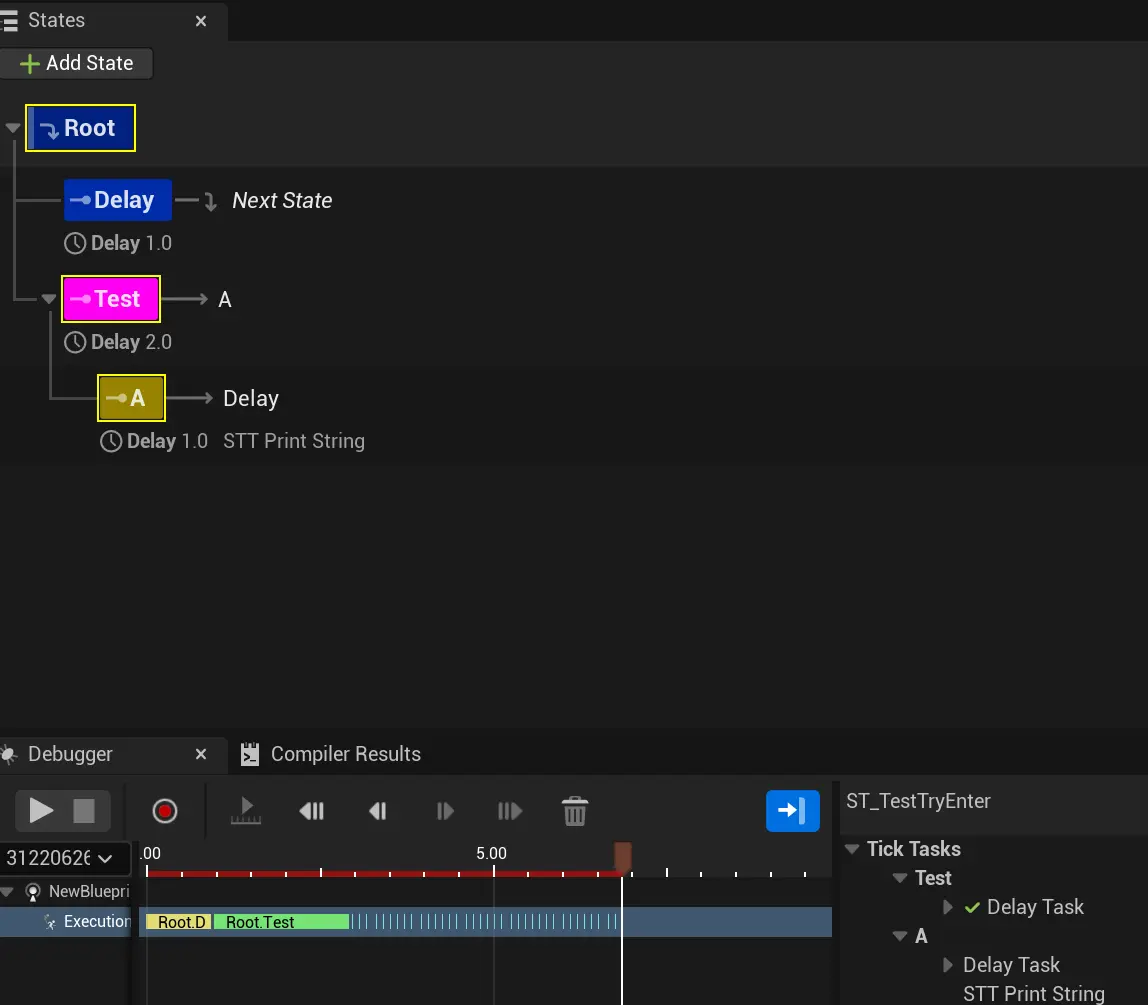The height and width of the screenshot is (1005, 1148).
Task: Select the magenta Test state
Action: (111, 299)
